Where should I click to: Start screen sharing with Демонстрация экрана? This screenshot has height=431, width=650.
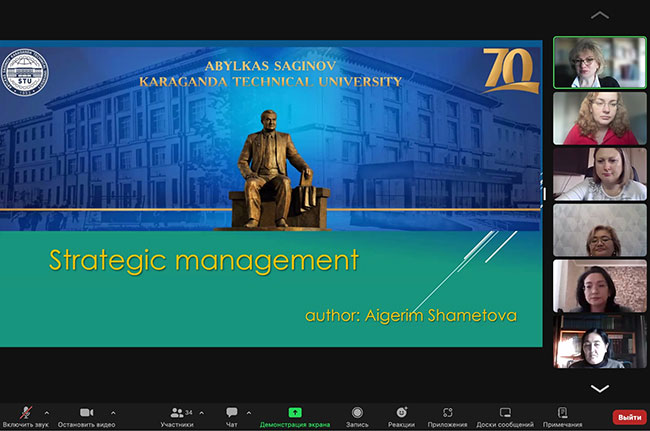(295, 417)
